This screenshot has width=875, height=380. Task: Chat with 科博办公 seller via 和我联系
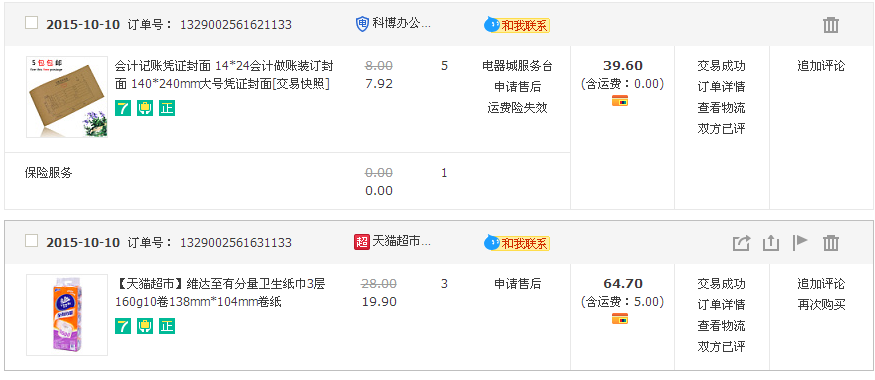517,25
